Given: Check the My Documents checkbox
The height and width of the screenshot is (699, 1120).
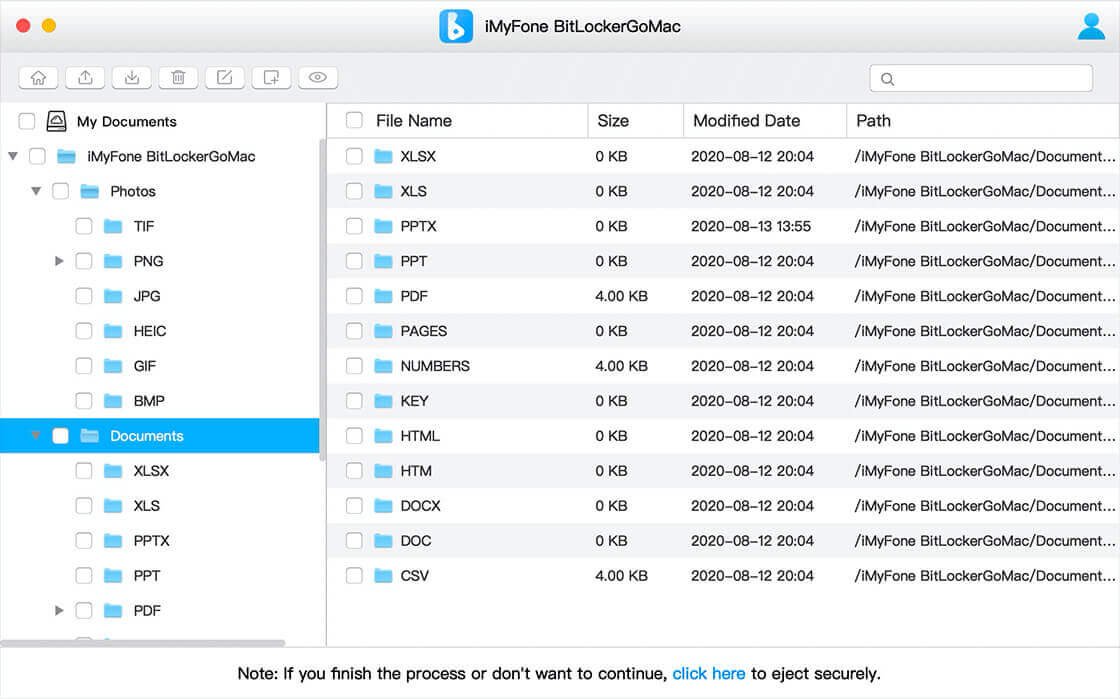Looking at the screenshot, I should [x=26, y=121].
